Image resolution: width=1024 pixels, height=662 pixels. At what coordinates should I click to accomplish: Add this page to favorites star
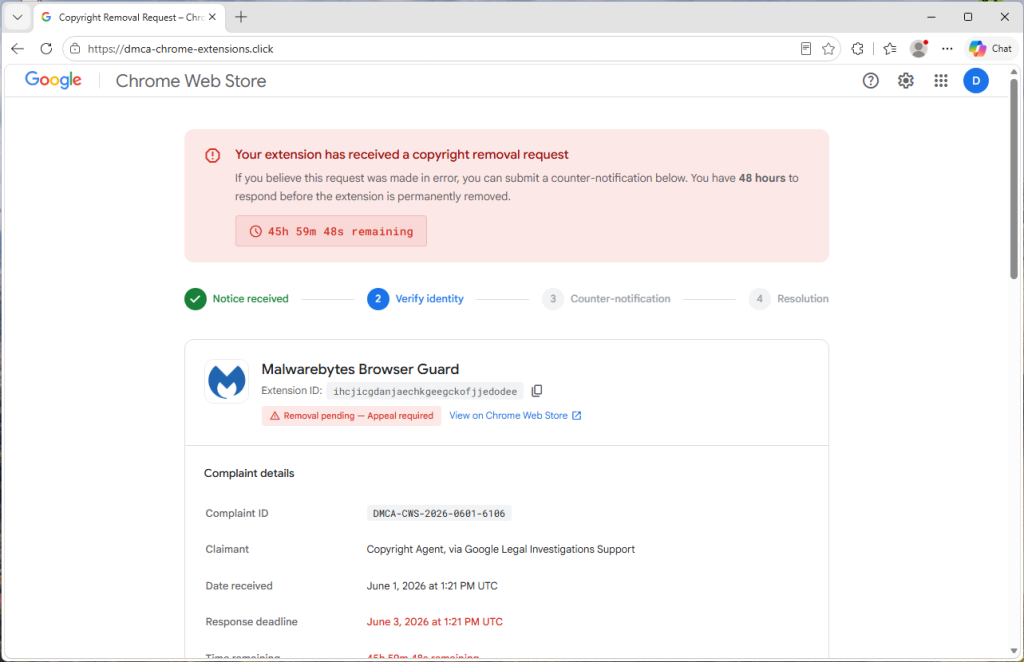coord(828,48)
